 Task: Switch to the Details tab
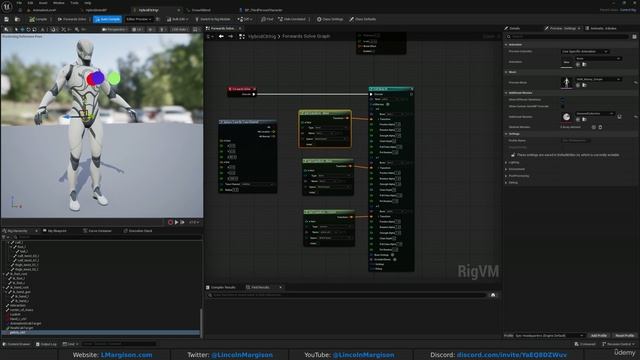pos(512,28)
